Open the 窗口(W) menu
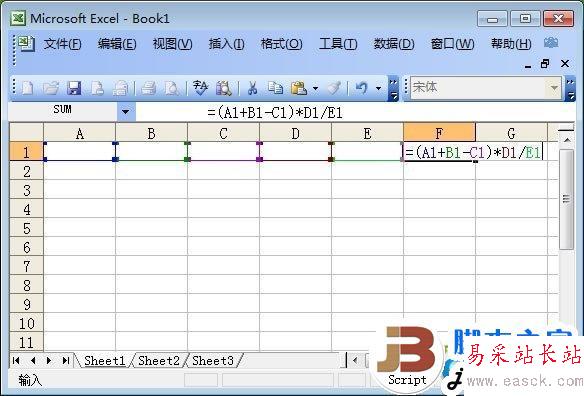 point(453,44)
